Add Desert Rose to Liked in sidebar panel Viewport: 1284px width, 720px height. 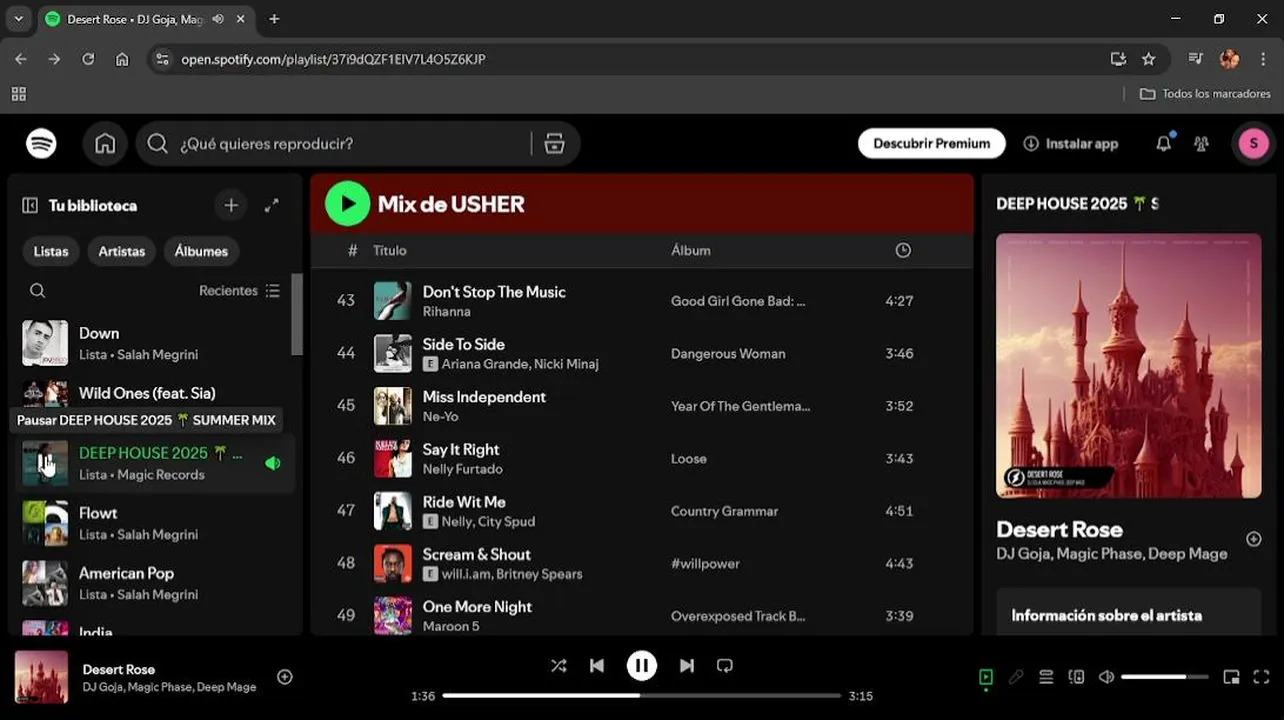[x=1253, y=539]
